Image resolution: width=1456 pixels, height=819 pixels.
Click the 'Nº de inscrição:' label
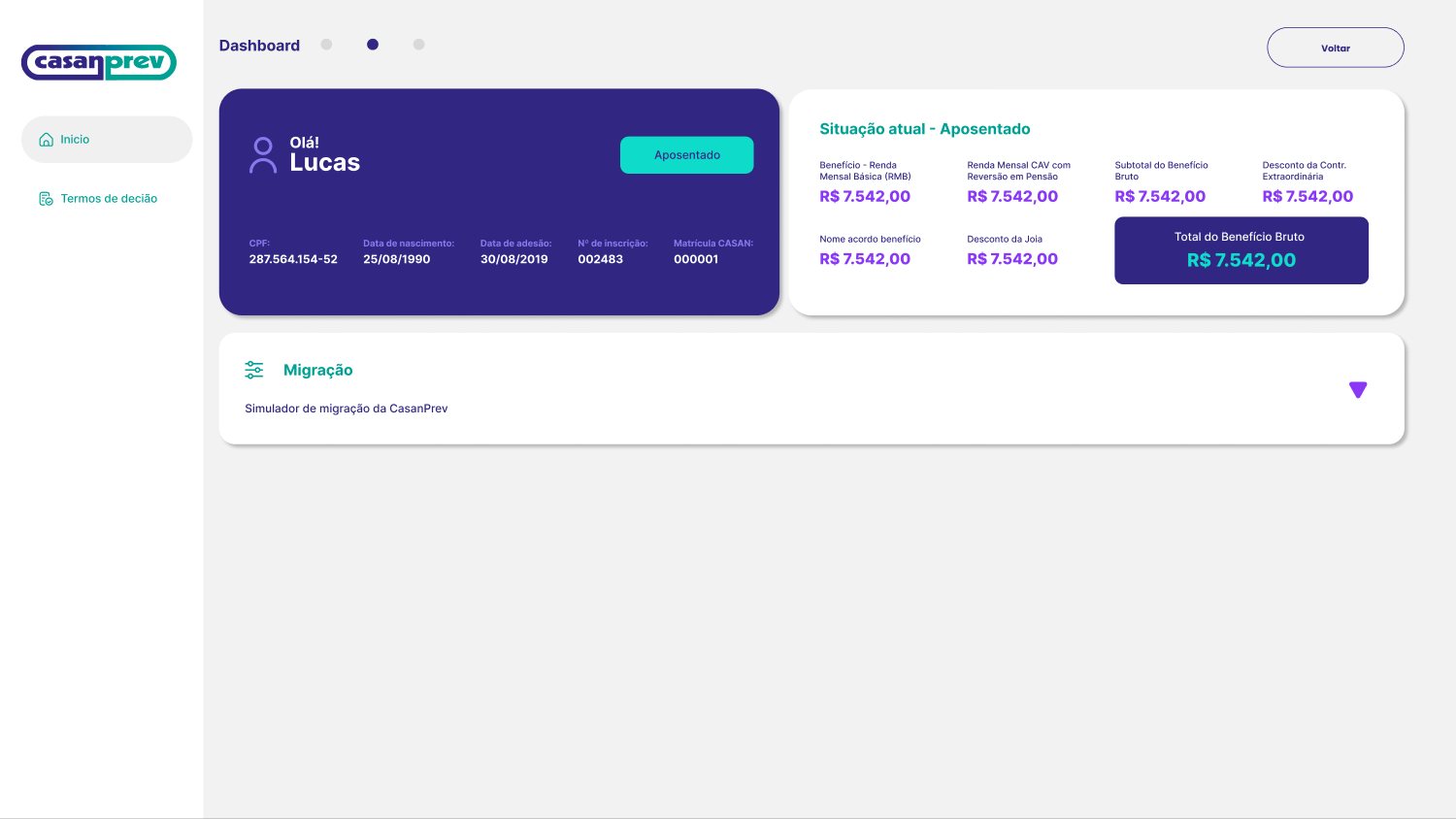click(612, 244)
